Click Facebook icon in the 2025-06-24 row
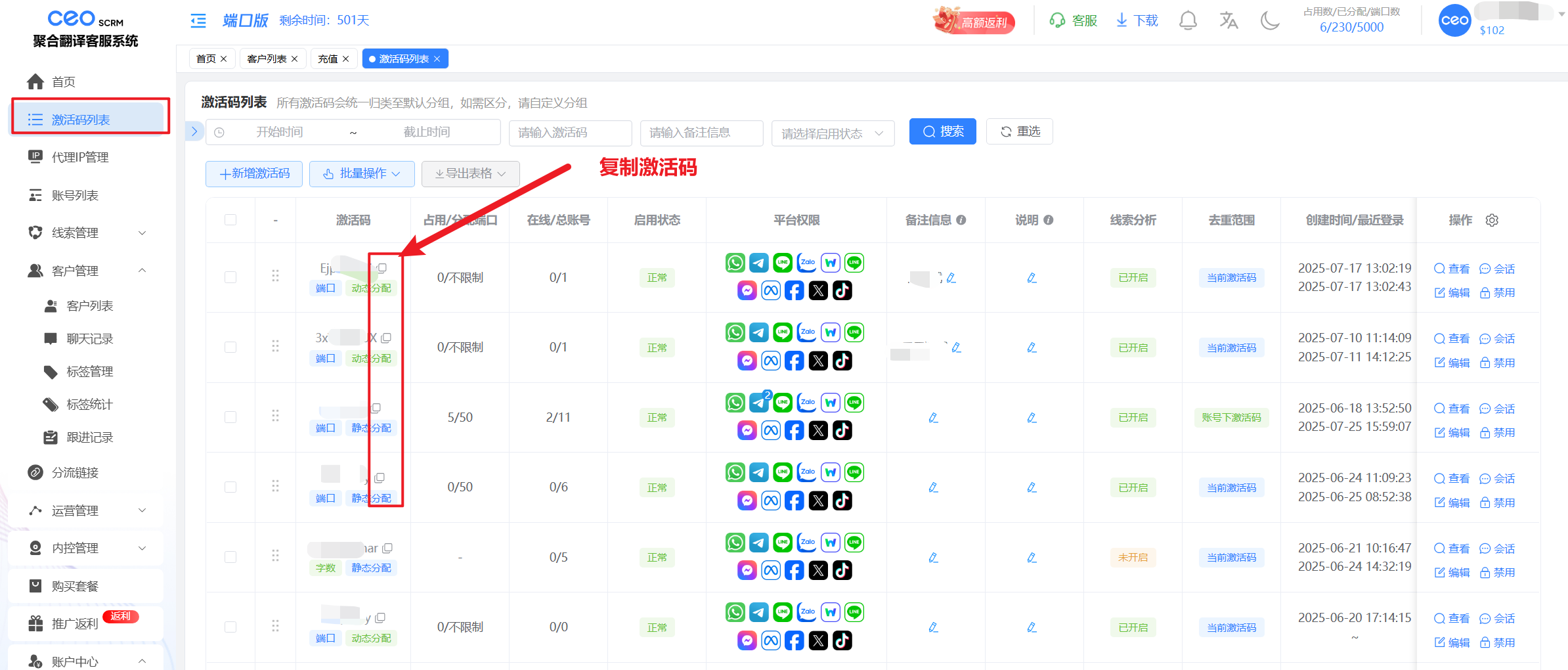1568x670 pixels. click(x=794, y=501)
